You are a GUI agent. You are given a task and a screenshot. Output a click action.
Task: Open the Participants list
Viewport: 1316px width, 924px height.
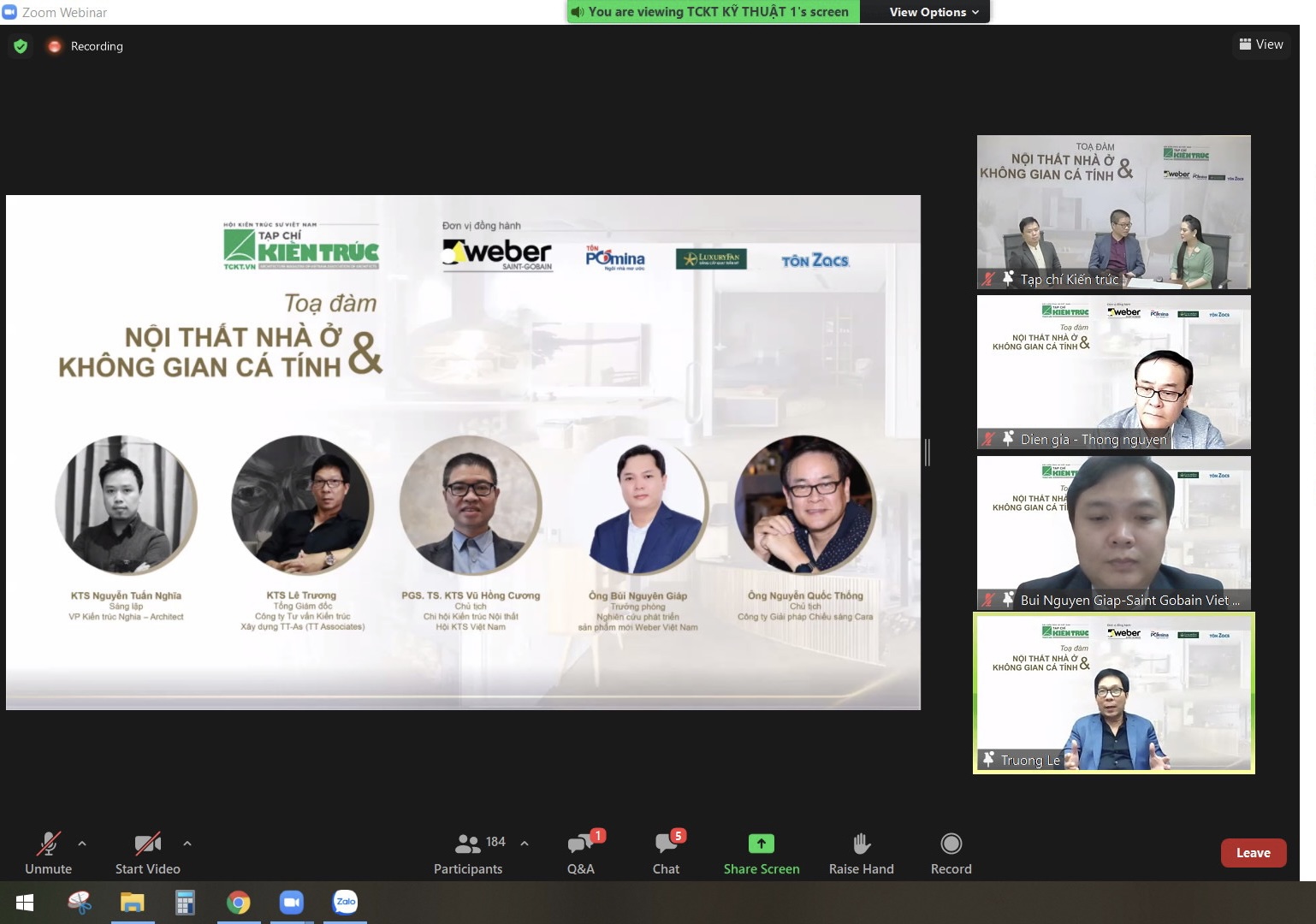[469, 853]
